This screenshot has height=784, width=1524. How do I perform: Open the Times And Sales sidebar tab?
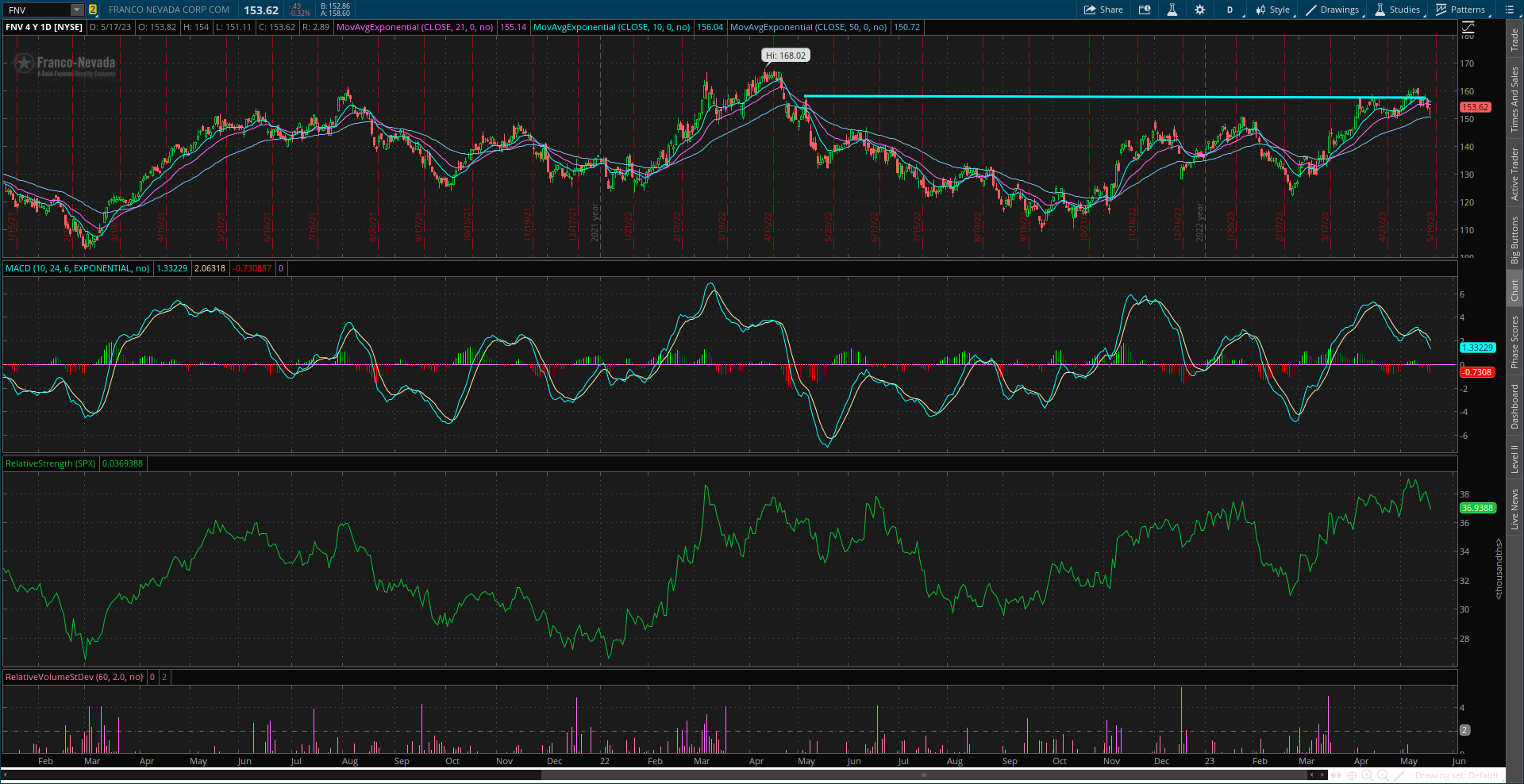pos(1514,99)
